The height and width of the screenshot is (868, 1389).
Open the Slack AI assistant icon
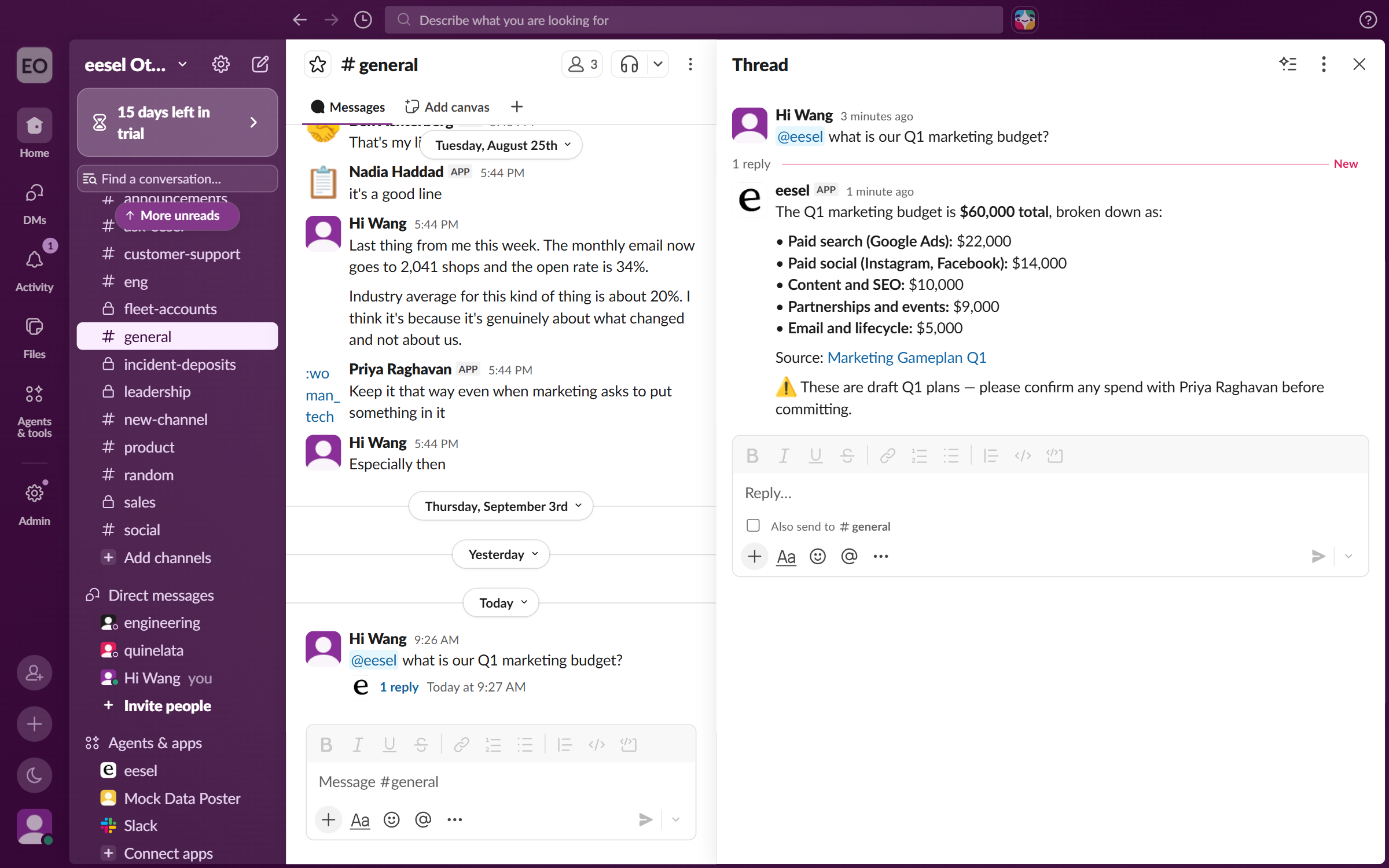(x=1024, y=20)
